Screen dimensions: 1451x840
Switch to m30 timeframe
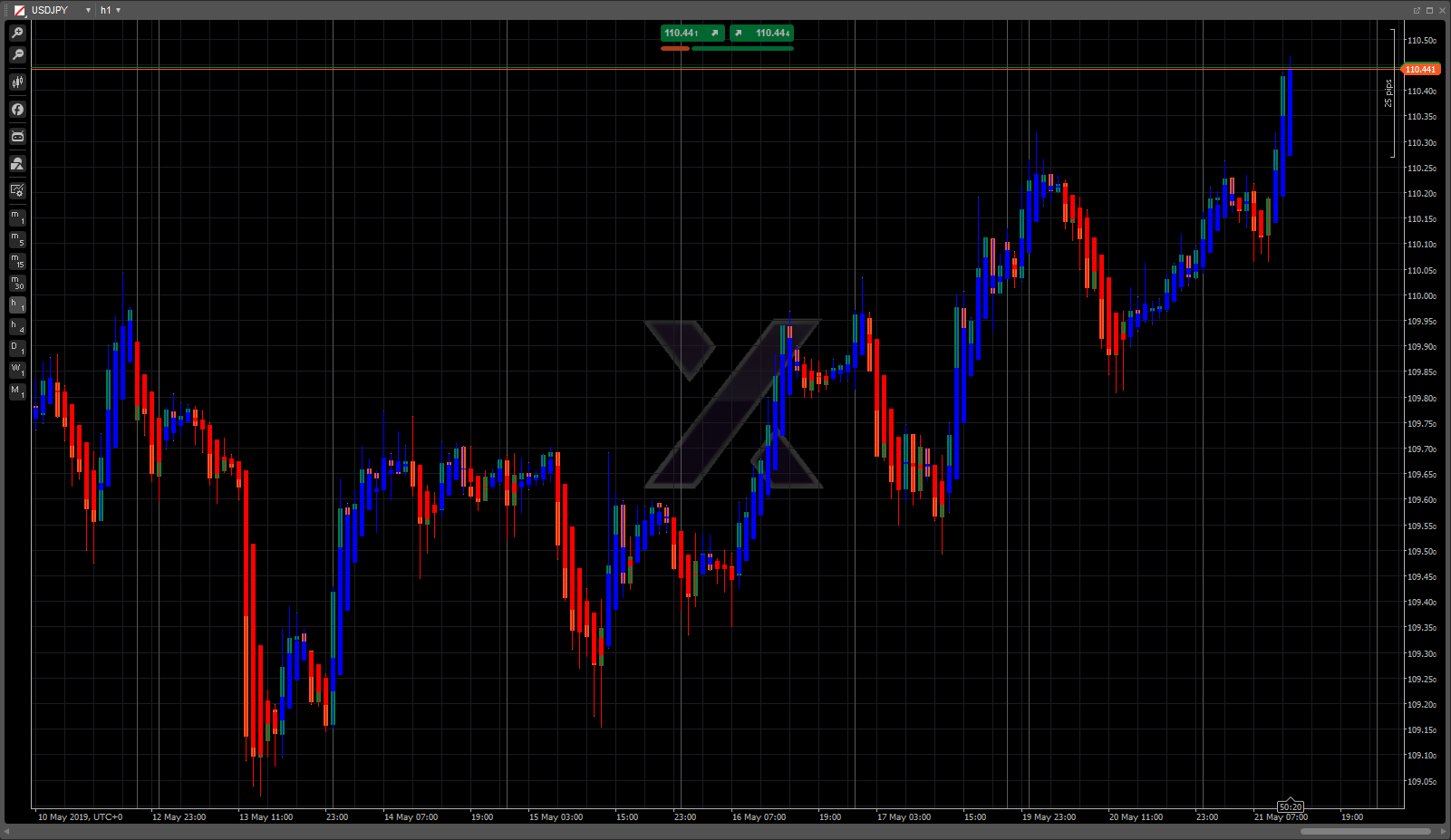tap(17, 283)
